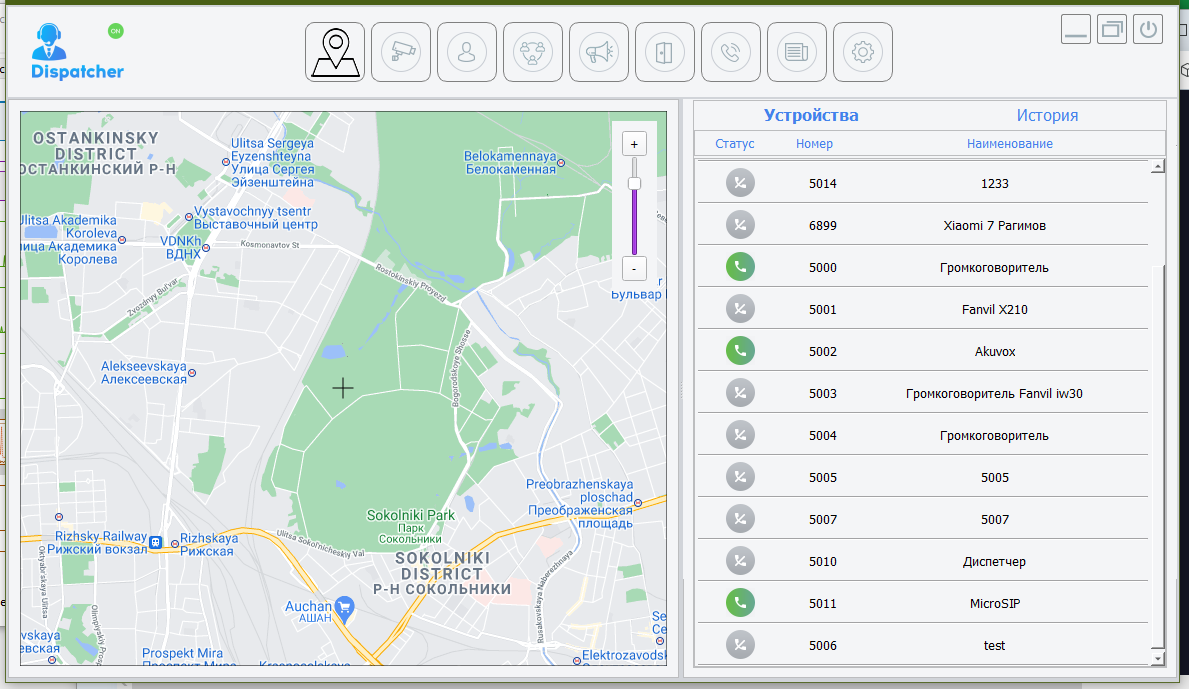The image size is (1189, 689).
Task: Click green call icon for device 5000
Action: coord(740,267)
